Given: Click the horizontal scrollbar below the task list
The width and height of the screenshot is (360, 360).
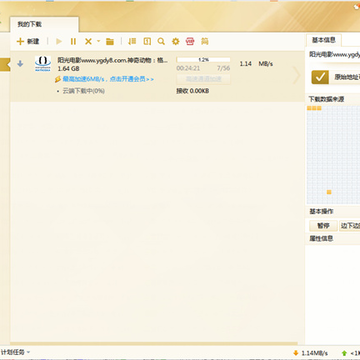Looking at the screenshot, I should (154, 343).
